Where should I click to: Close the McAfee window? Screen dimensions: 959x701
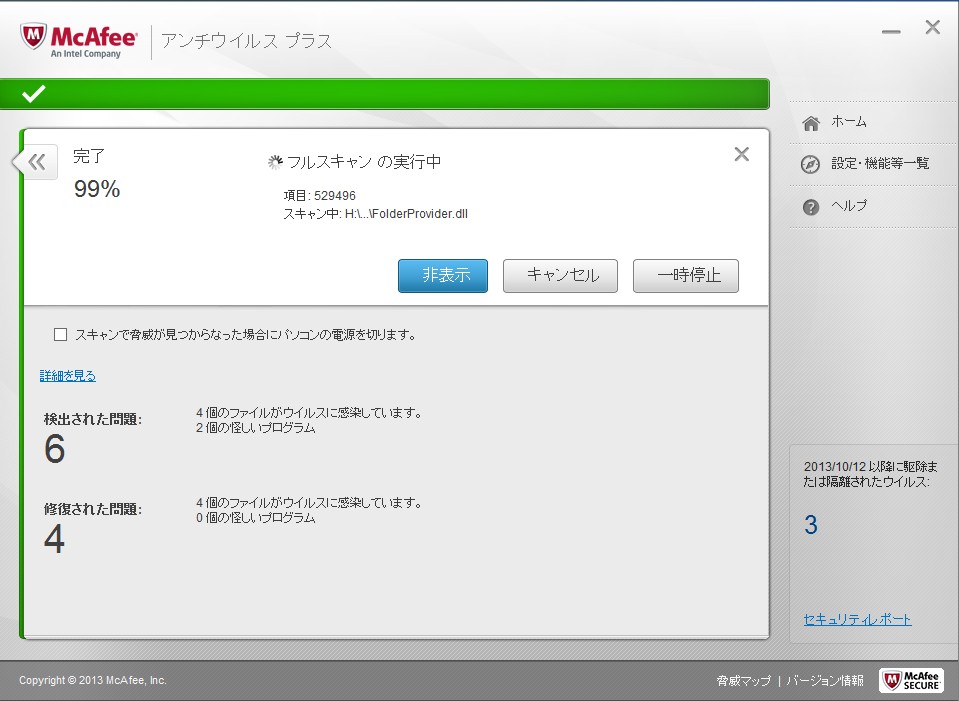pos(933,27)
